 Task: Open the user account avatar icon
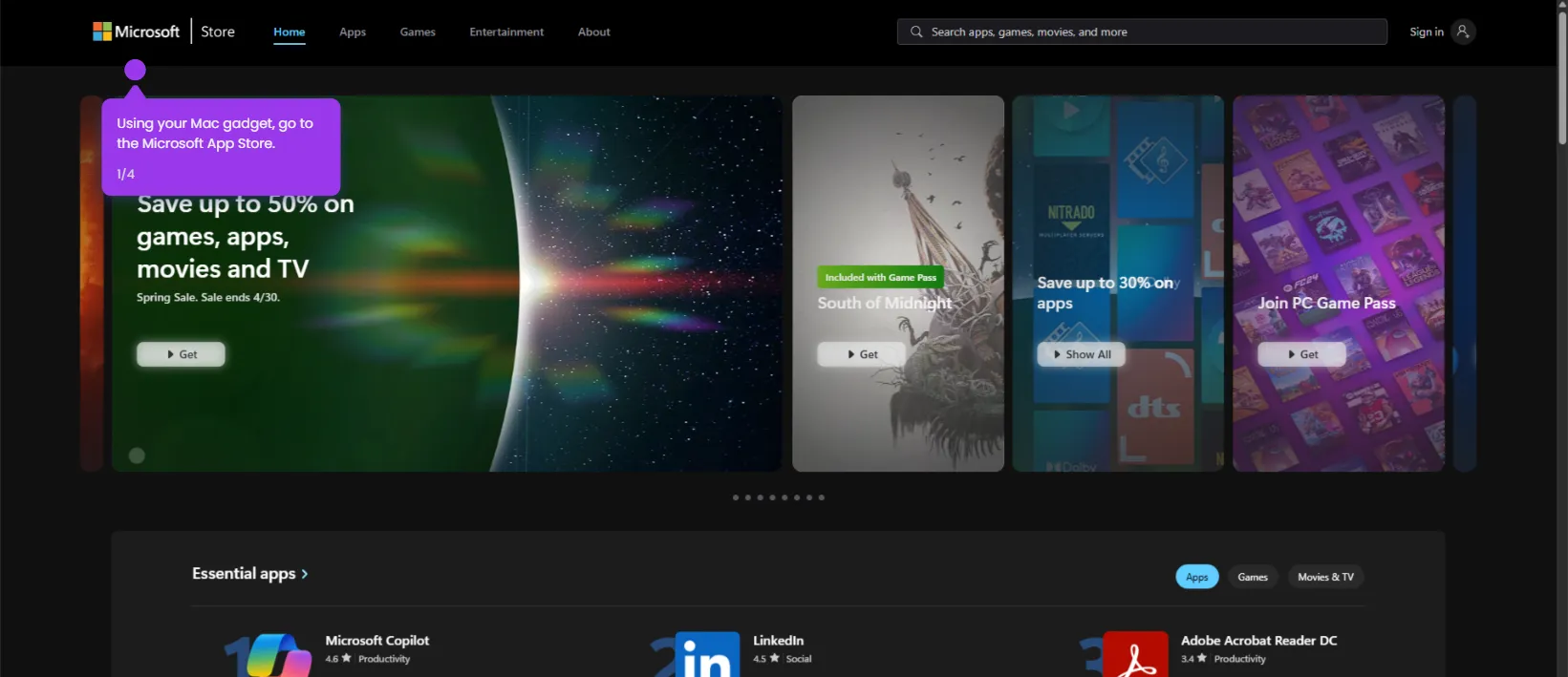(1463, 32)
